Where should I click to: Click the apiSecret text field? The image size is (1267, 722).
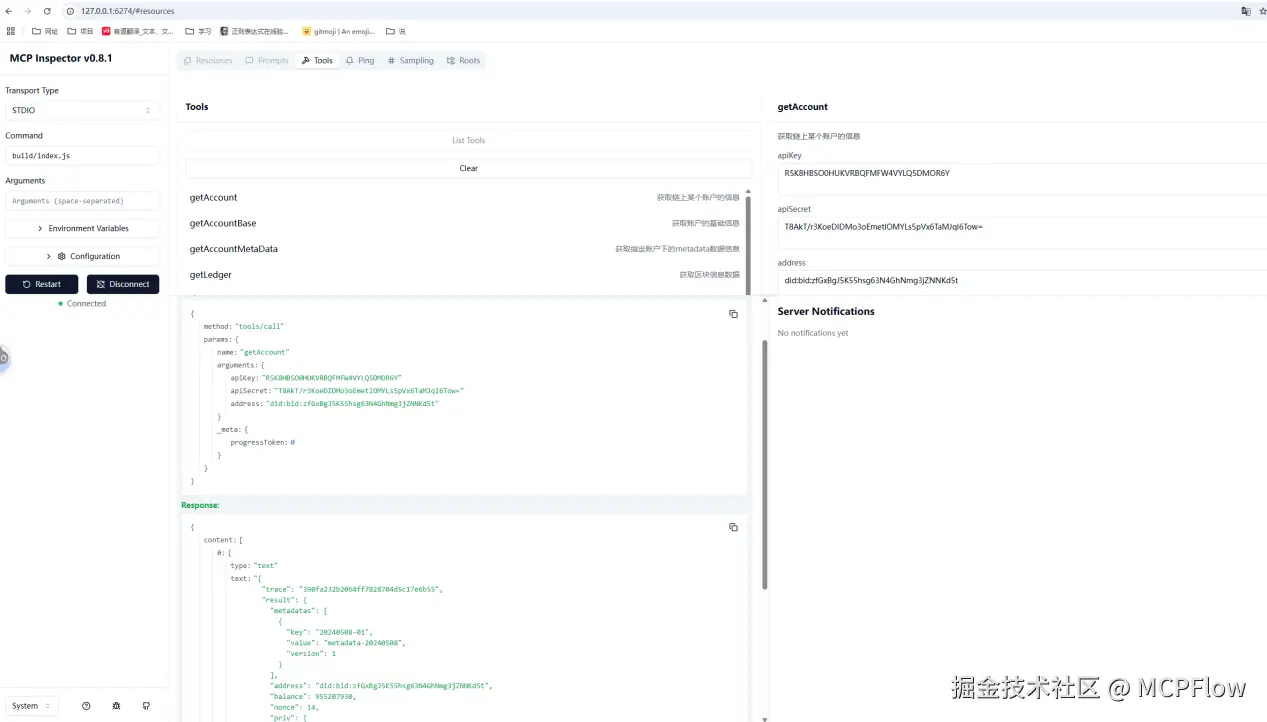1022,232
